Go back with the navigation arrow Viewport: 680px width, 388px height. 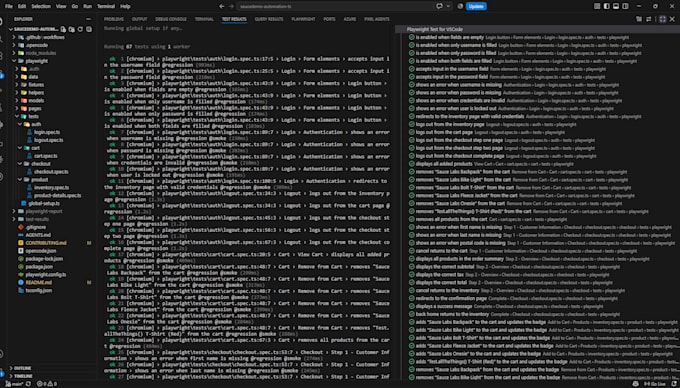pos(222,6)
